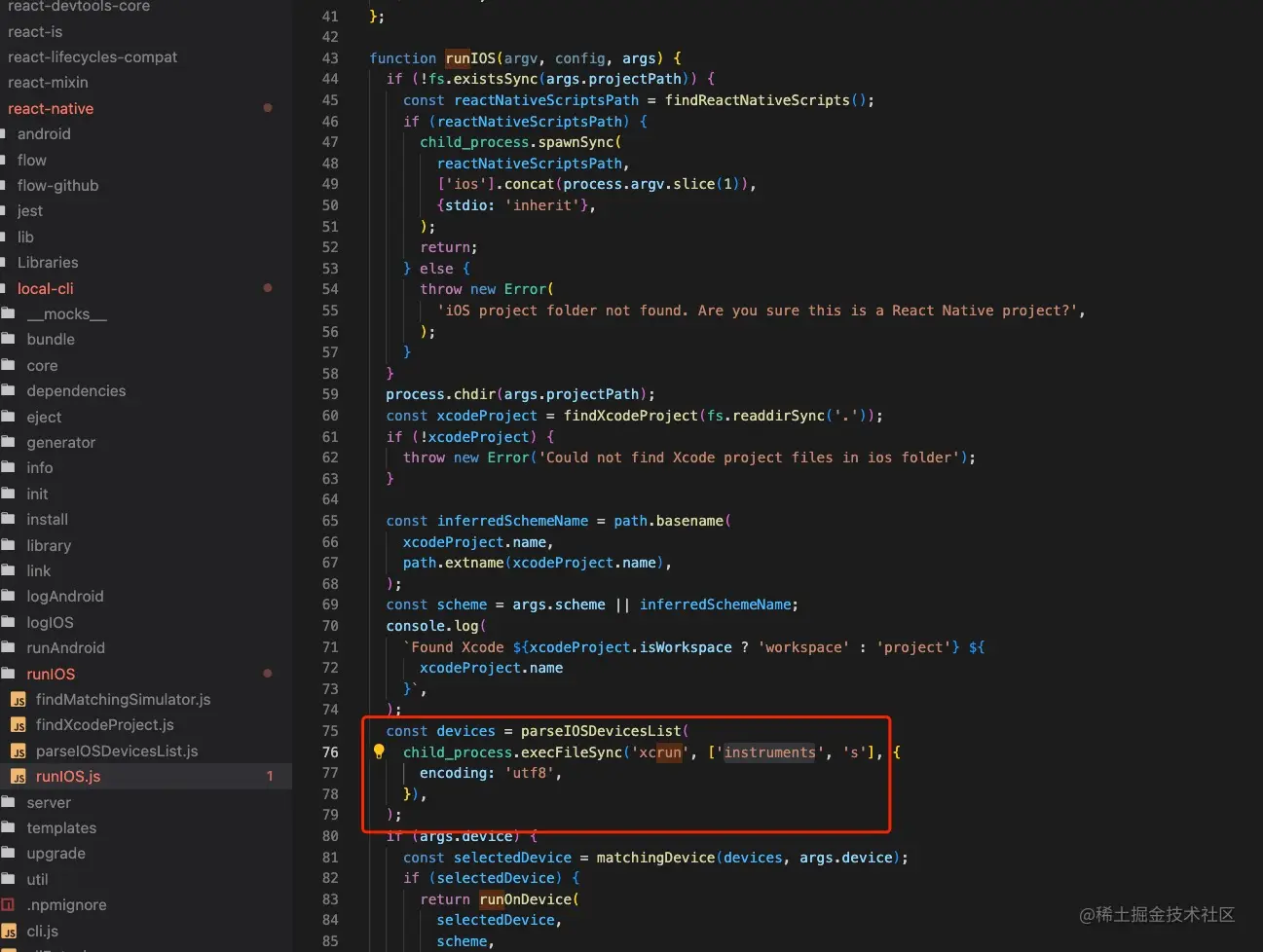Click runOnDevice call on line 83
The width and height of the screenshot is (1263, 952).
tap(525, 899)
